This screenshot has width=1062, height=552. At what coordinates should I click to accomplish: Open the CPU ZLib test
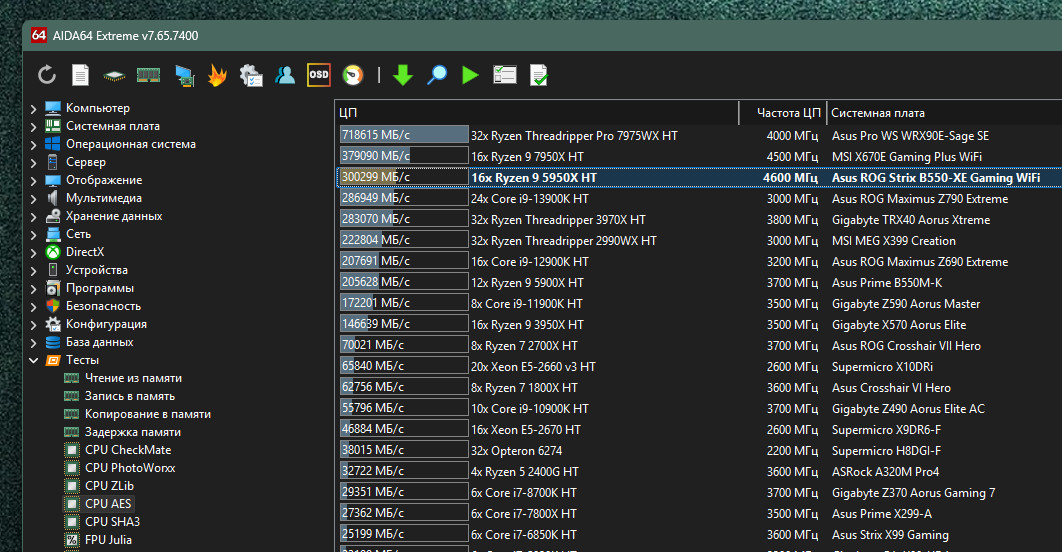point(109,486)
